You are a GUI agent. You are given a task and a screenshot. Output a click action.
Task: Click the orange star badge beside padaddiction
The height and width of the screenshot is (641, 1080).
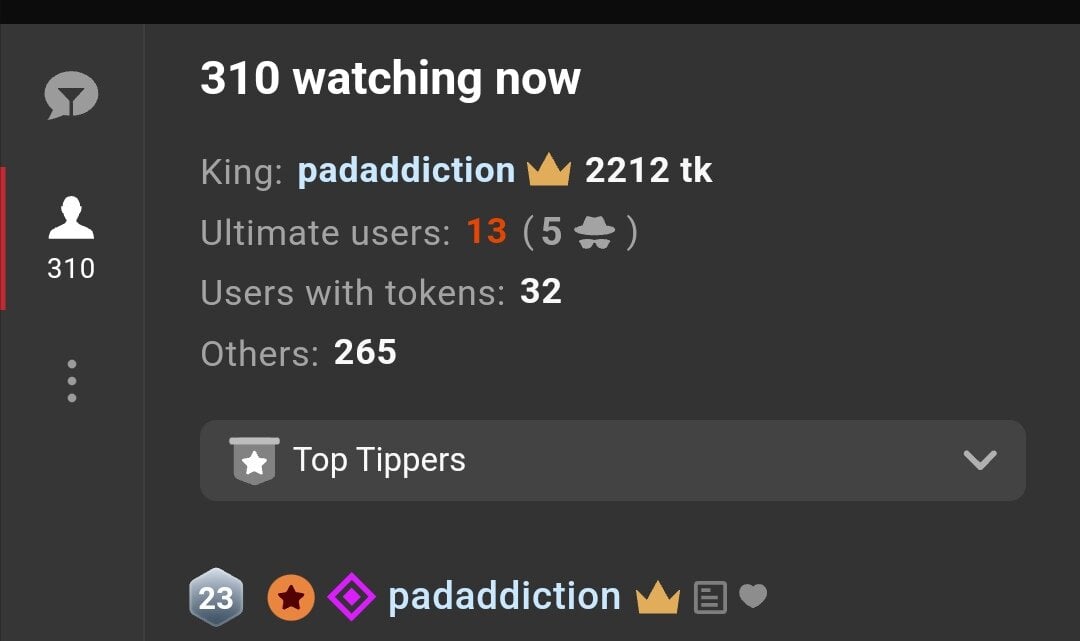[x=291, y=598]
